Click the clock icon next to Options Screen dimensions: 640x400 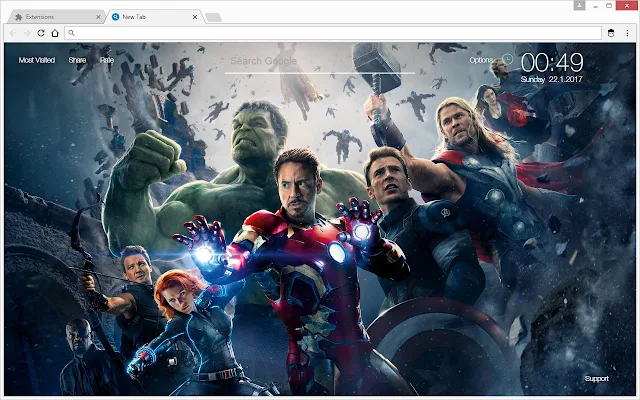[x=507, y=59]
